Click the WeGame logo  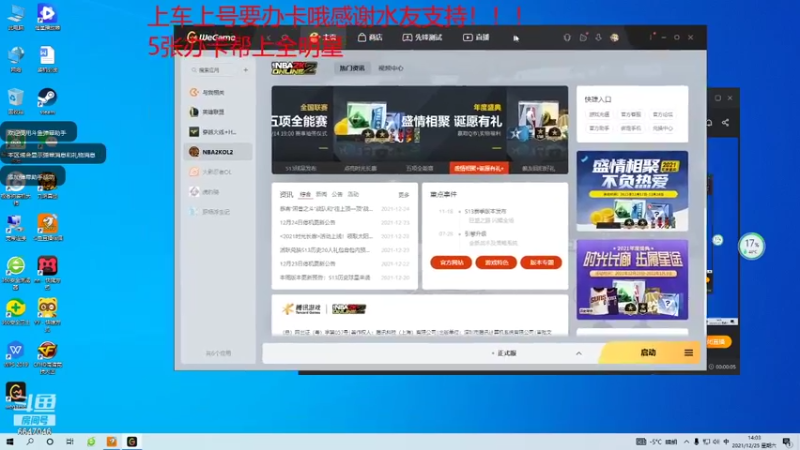click(211, 37)
